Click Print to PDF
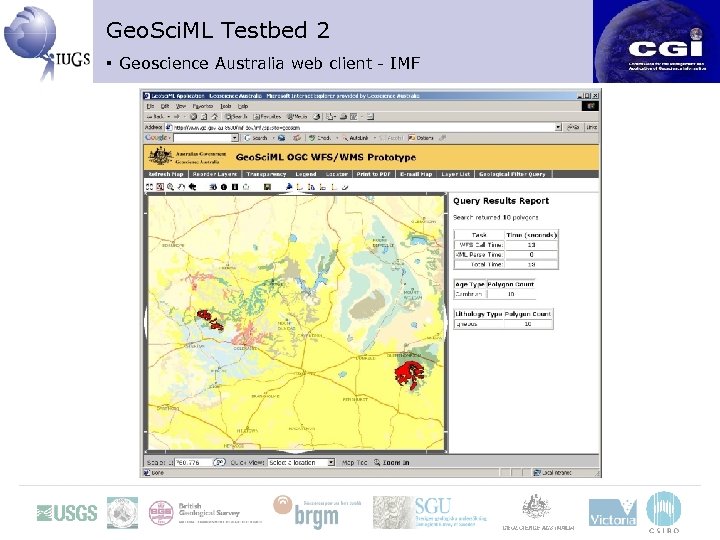Image resolution: width=720 pixels, height=540 pixels. [373, 174]
